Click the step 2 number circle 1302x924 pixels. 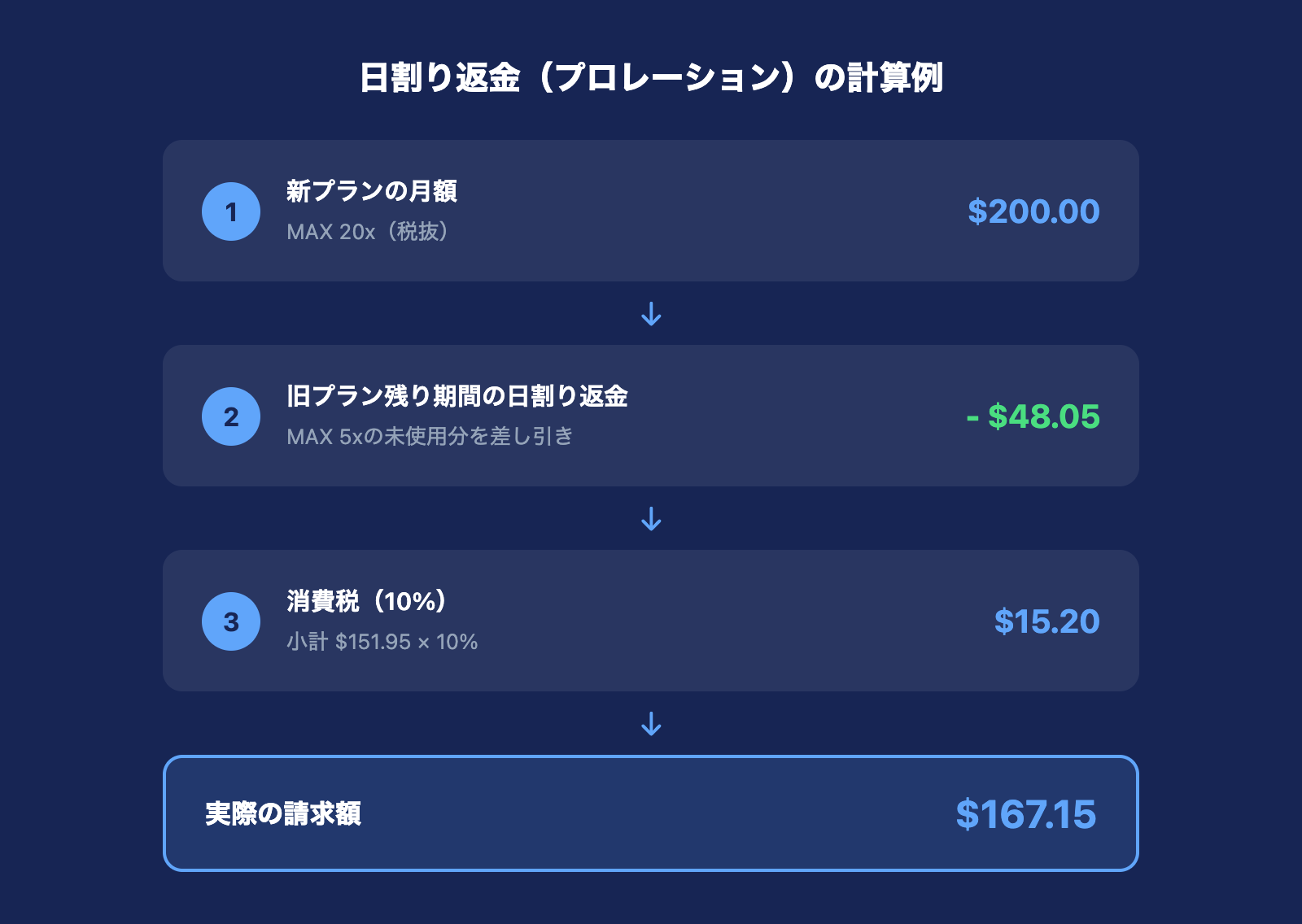(x=231, y=416)
